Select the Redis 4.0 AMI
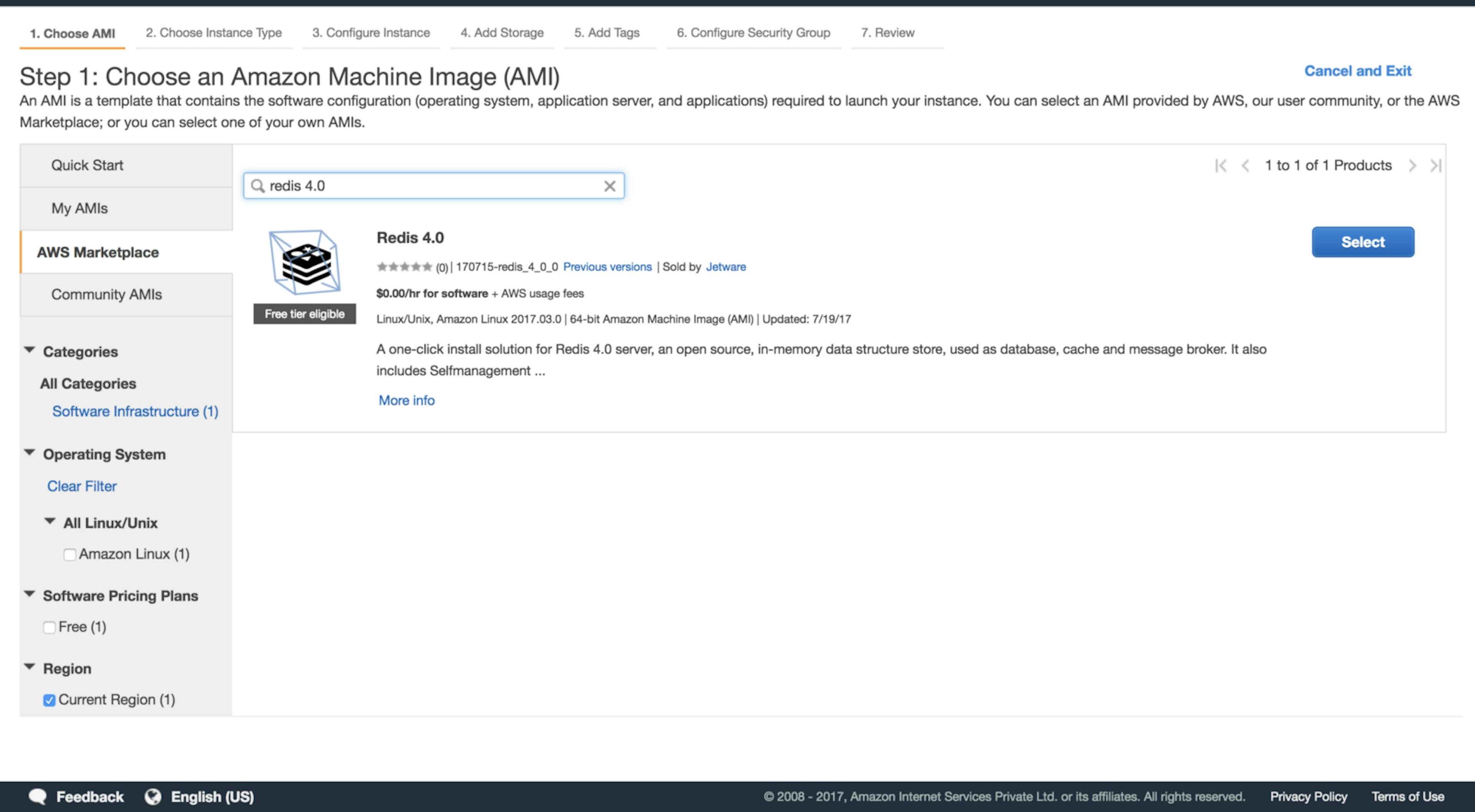The image size is (1475, 812). click(1362, 241)
